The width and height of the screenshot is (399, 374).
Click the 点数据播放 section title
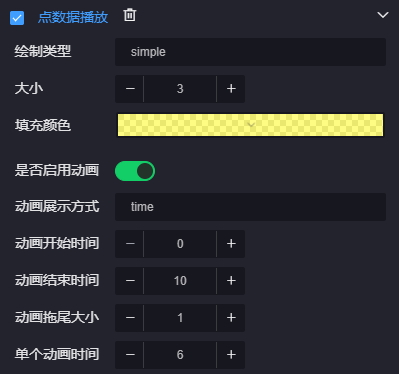(73, 18)
